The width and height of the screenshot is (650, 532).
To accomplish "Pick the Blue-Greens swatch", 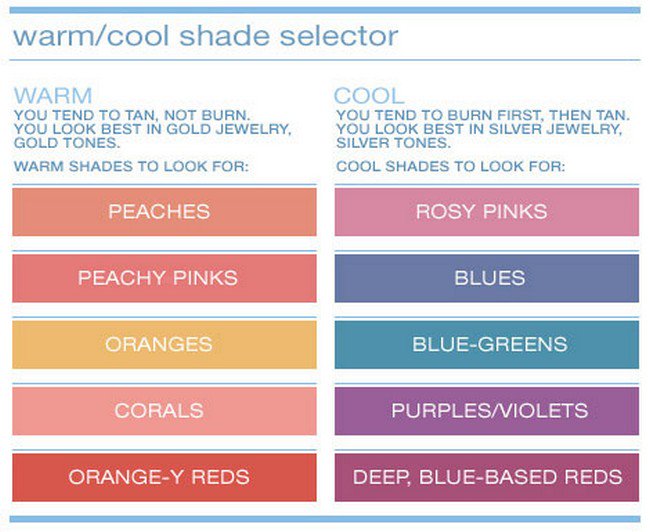I will pos(486,345).
